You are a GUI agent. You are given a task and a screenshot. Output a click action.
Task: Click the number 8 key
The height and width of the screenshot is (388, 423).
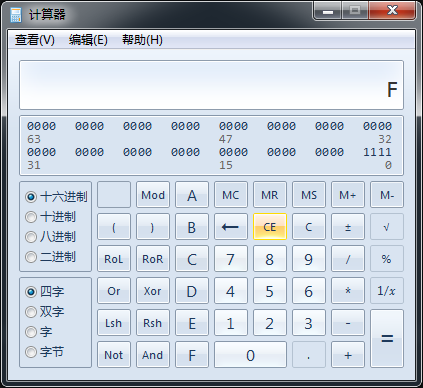tap(270, 259)
